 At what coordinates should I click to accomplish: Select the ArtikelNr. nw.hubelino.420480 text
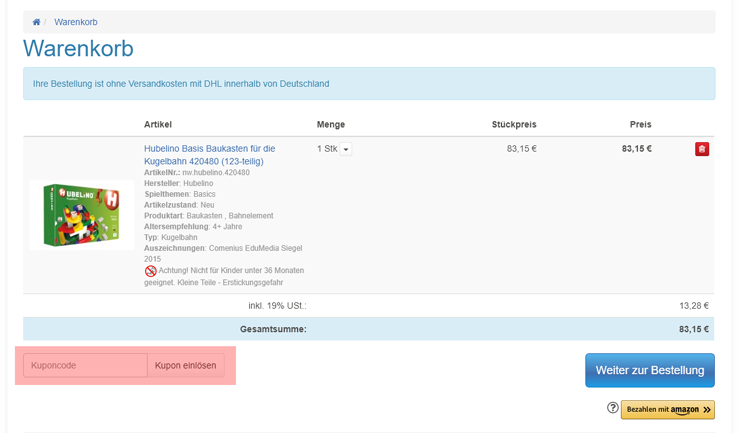tap(197, 172)
